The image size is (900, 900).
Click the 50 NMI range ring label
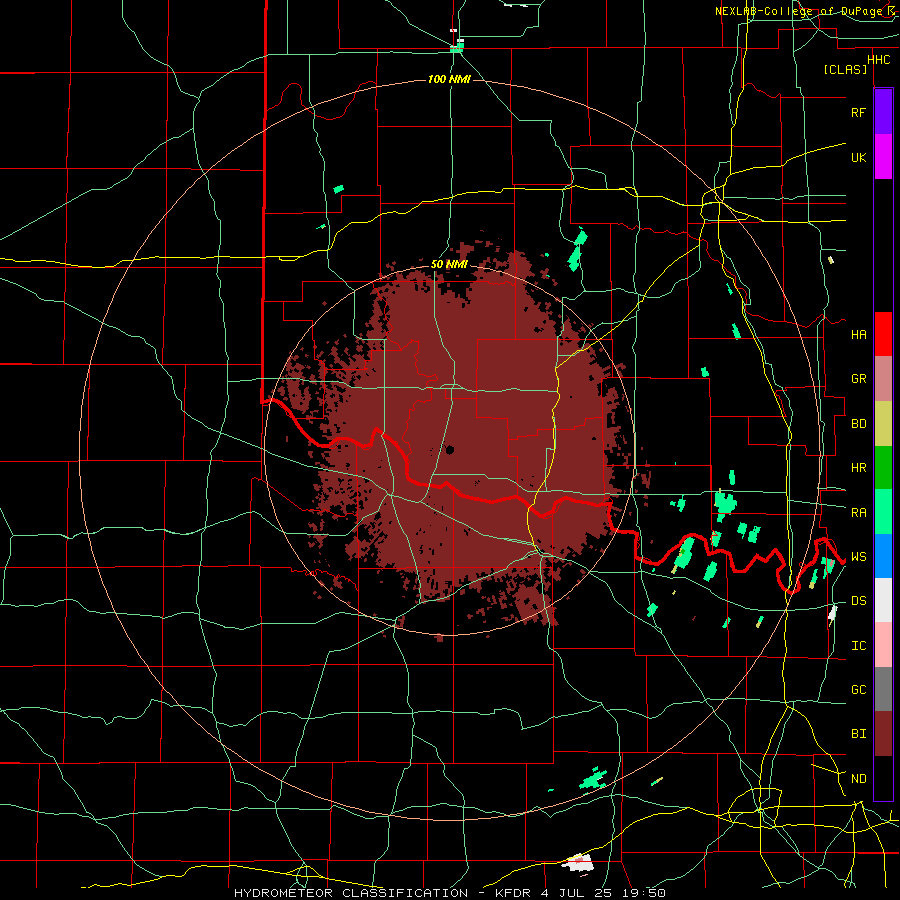point(449,265)
